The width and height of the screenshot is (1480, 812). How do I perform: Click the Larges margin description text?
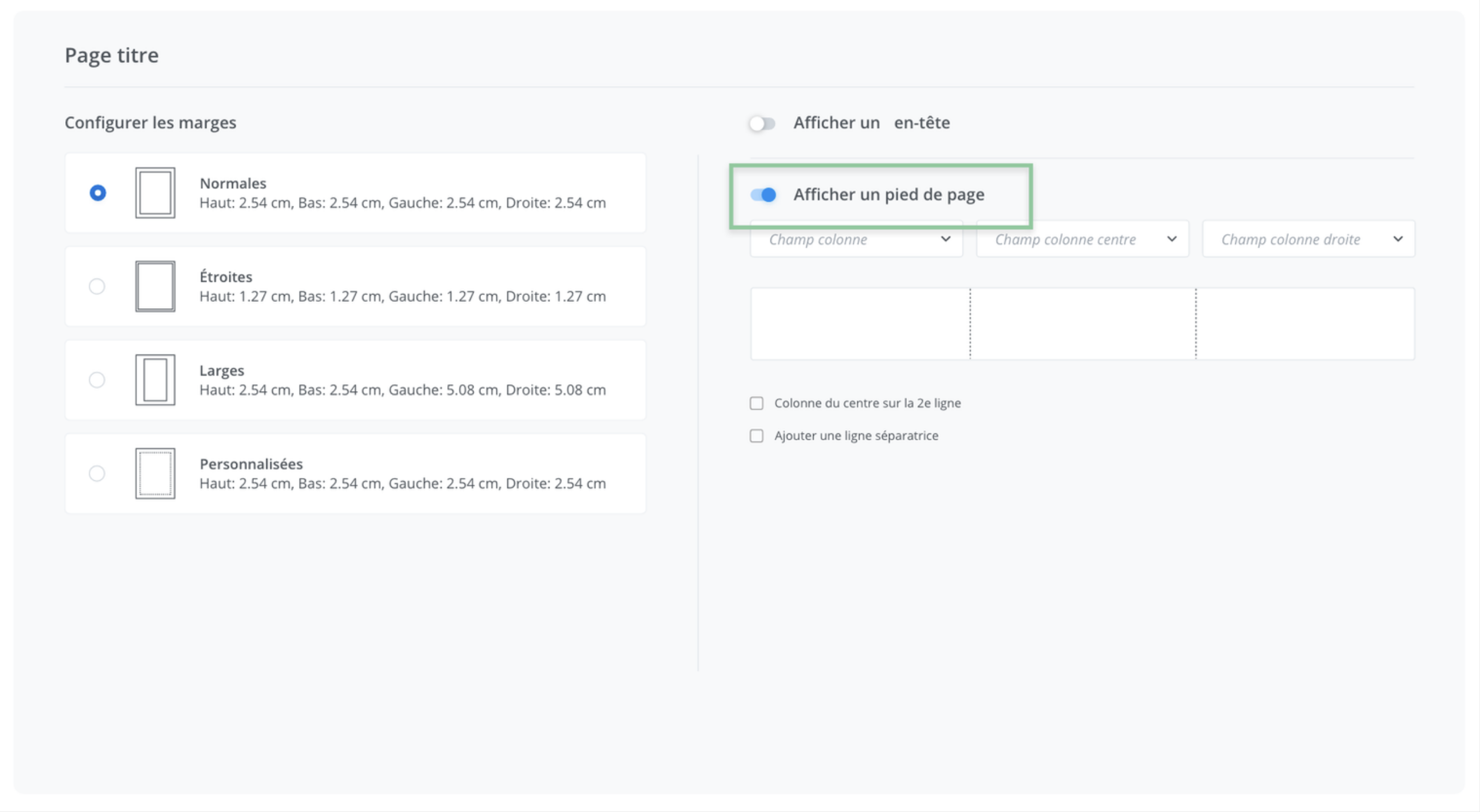(402, 390)
